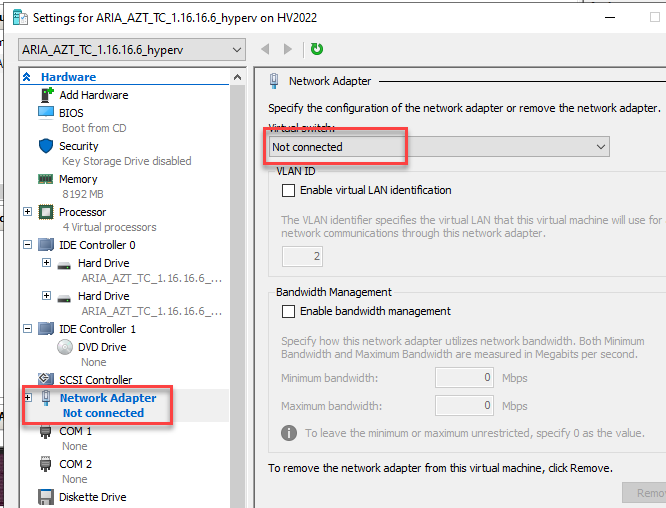This screenshot has width=666, height=508.
Task: Open the virtual machine selector dropdown
Action: [x=132, y=50]
